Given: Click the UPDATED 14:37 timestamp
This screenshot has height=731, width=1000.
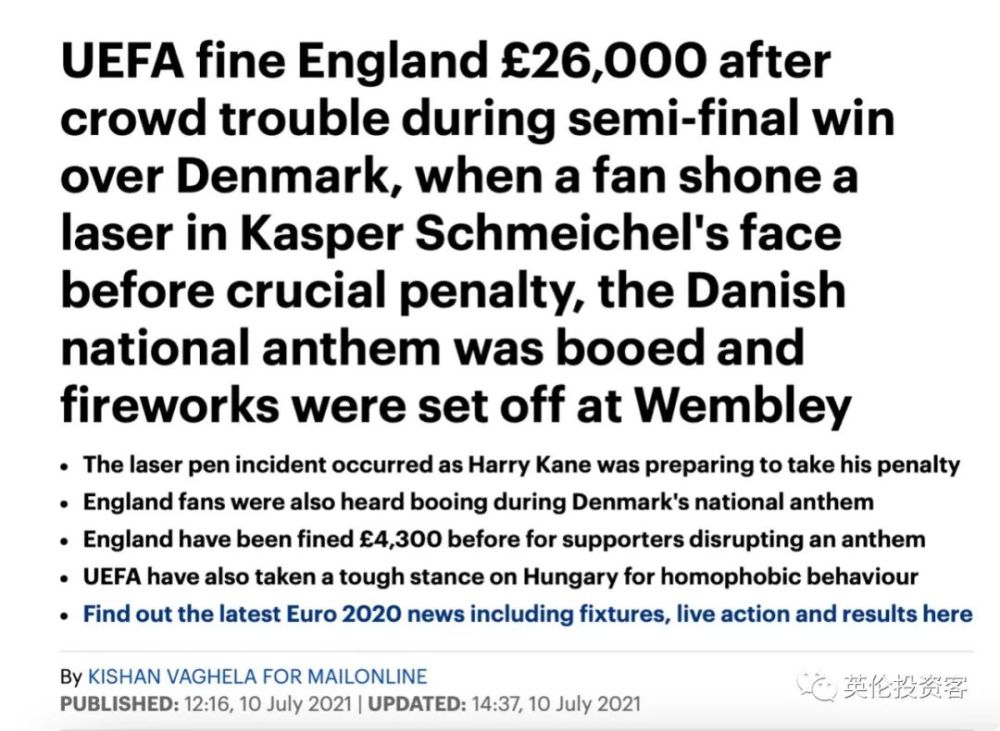Looking at the screenshot, I should point(504,704).
